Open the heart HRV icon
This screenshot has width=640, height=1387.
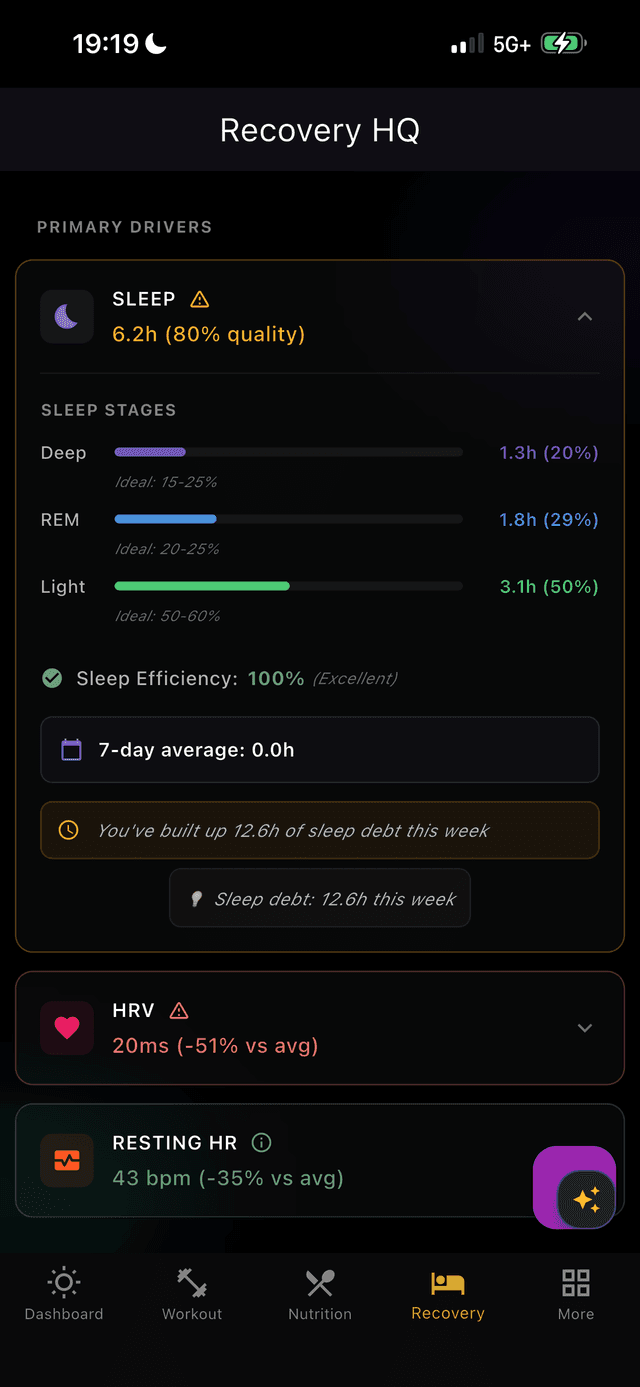pos(66,1027)
